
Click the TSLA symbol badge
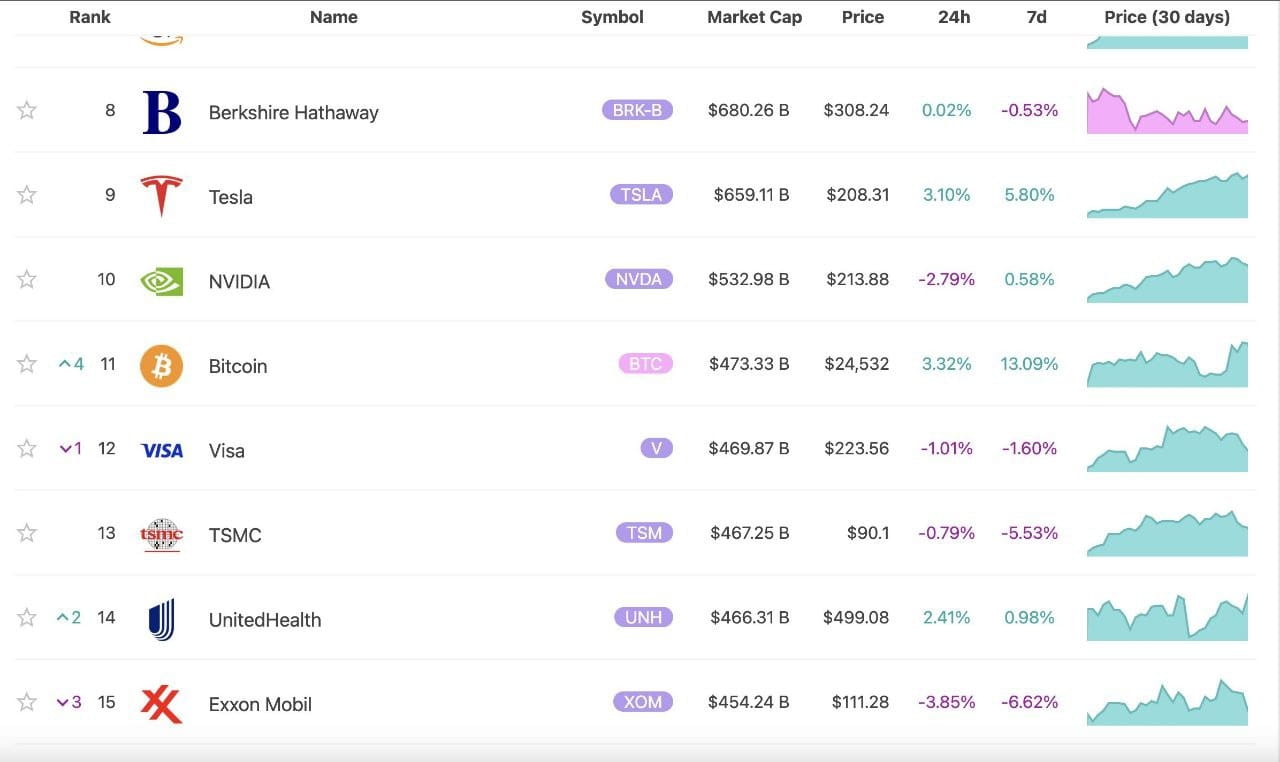click(x=641, y=194)
